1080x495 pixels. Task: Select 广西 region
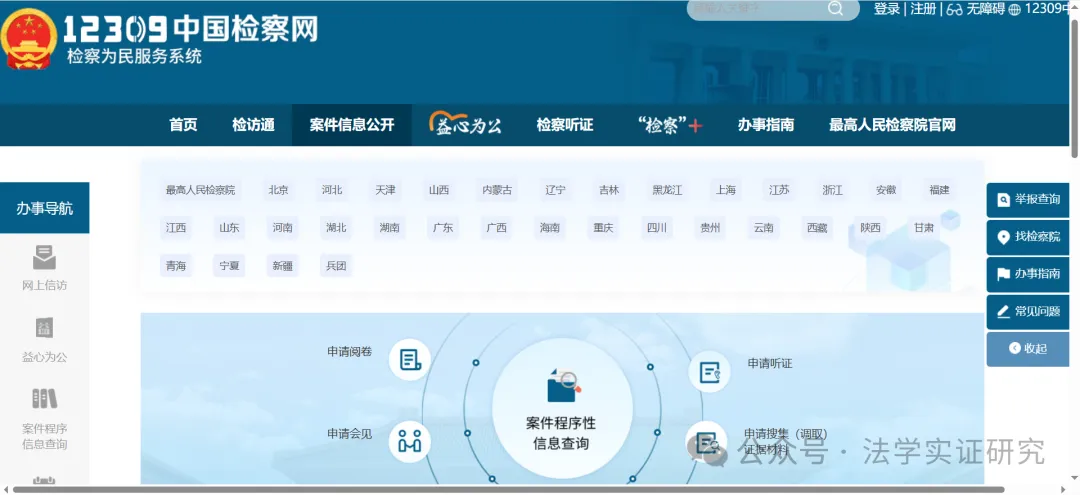coord(497,228)
